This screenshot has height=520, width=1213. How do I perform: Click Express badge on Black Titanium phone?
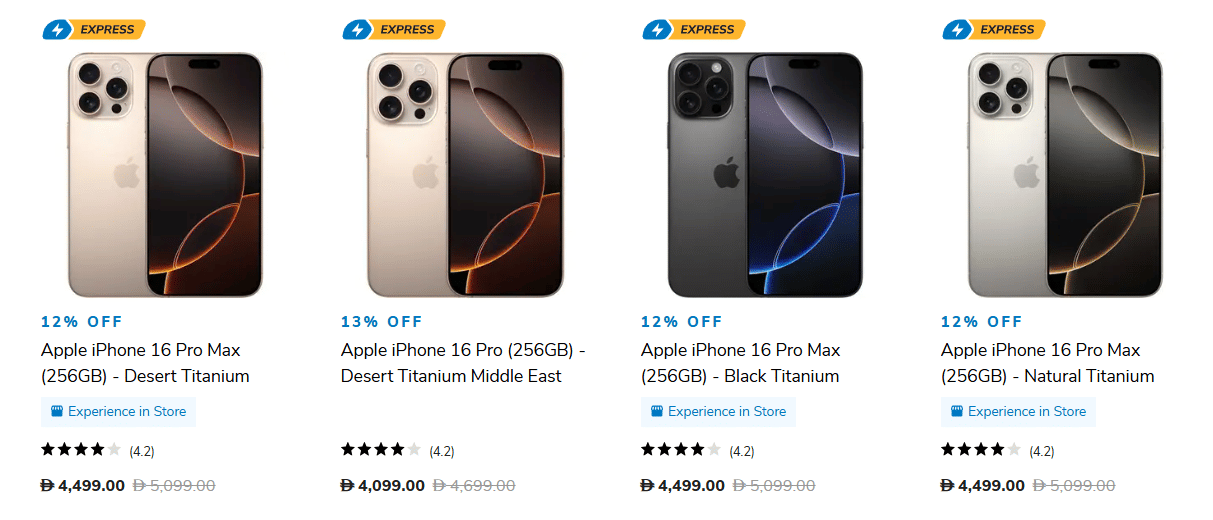coord(694,30)
